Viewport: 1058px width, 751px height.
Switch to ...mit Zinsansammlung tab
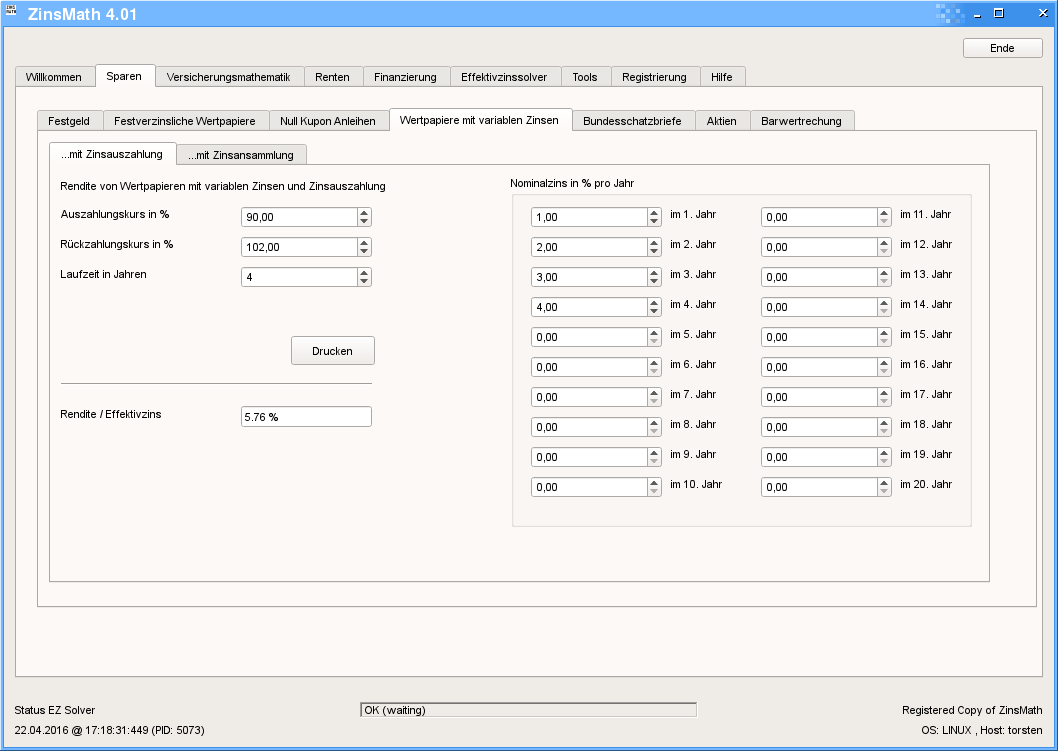241,155
